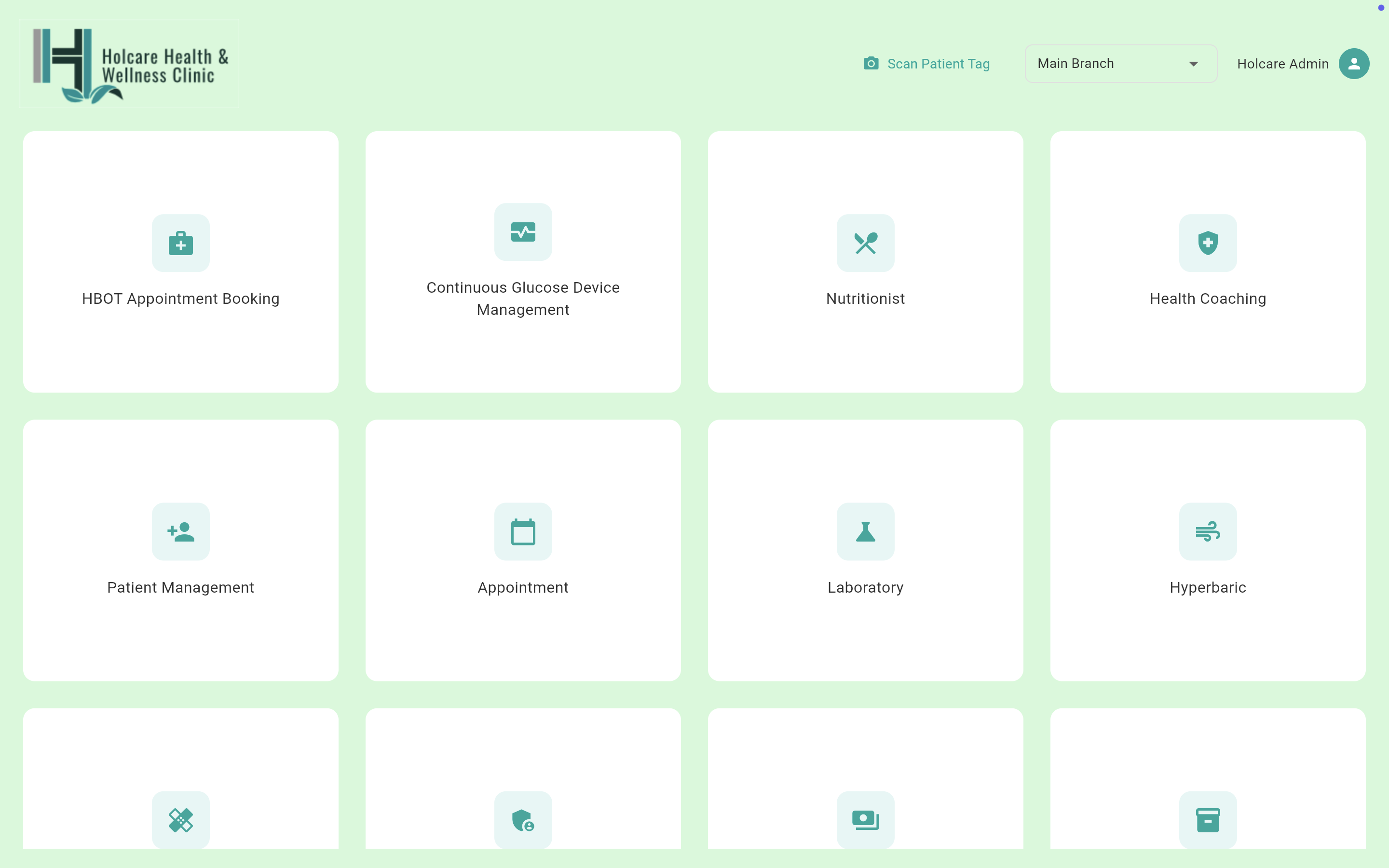Click the cash payments icon
1389x868 pixels.
coord(865,820)
